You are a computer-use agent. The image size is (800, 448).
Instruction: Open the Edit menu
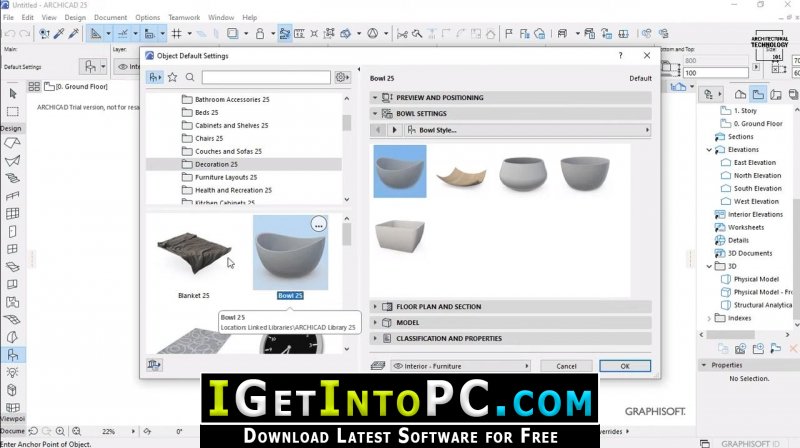click(28, 17)
